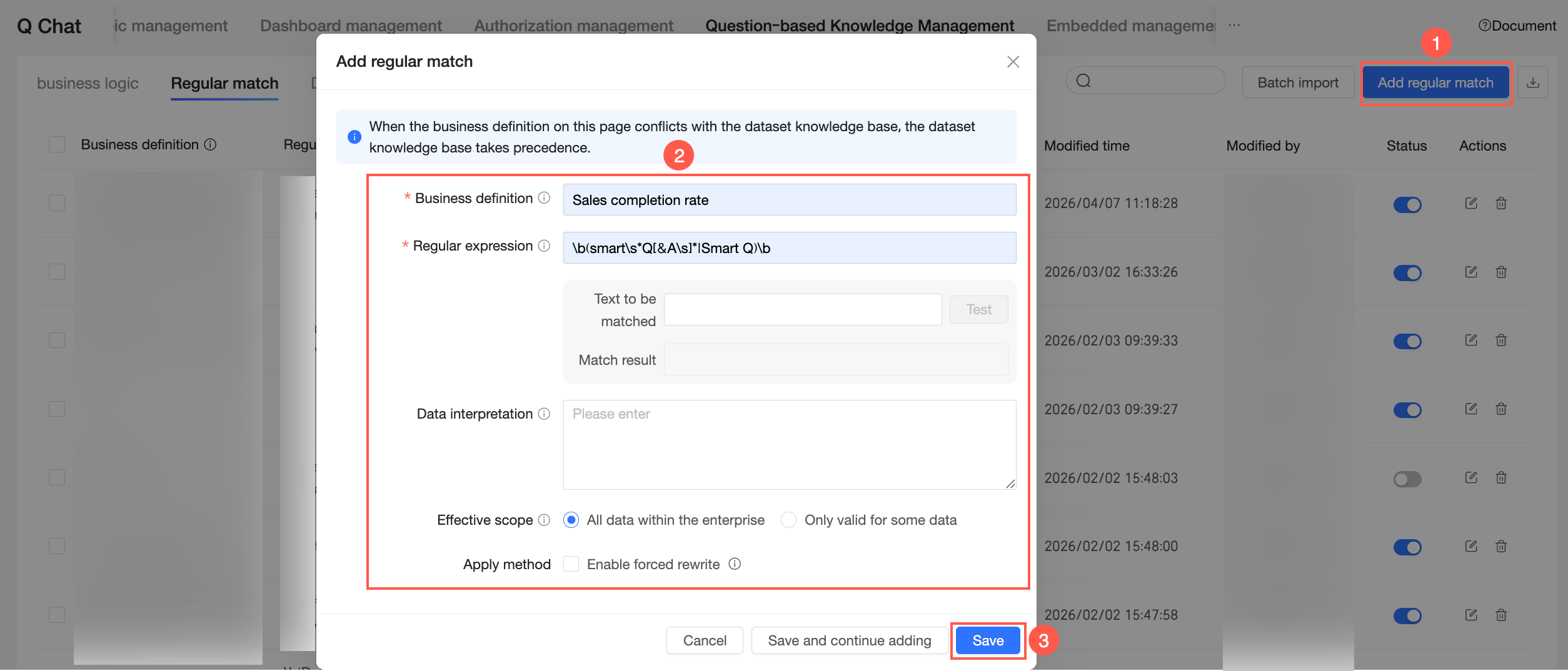Click the Business definition info icon in dialog
Image resolution: width=1568 pixels, height=671 pixels.
545,198
